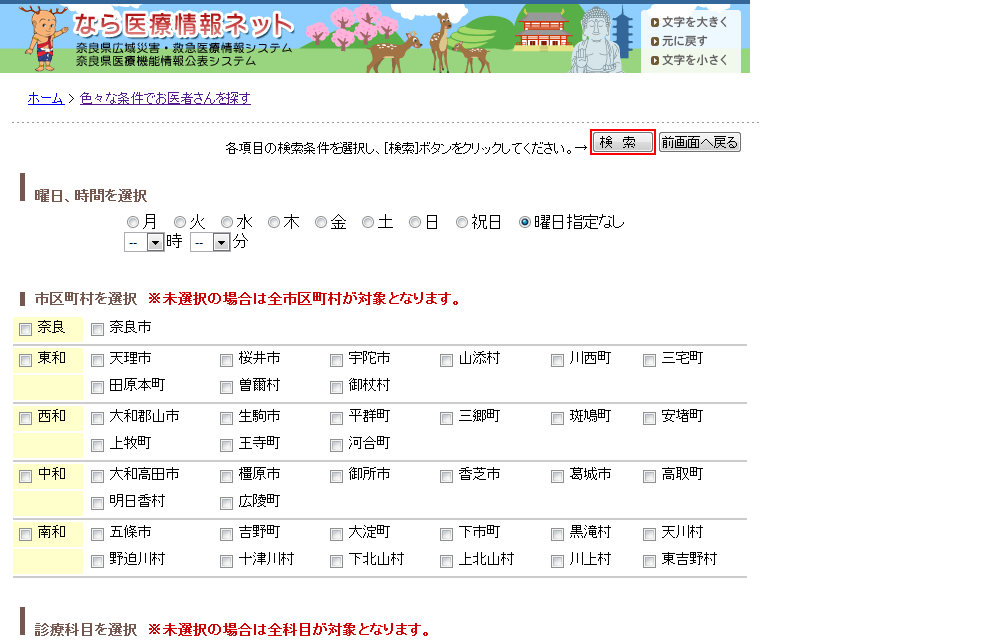The width and height of the screenshot is (1007, 643).
Task: Tick the 御杖村 checkbox
Action: (337, 387)
